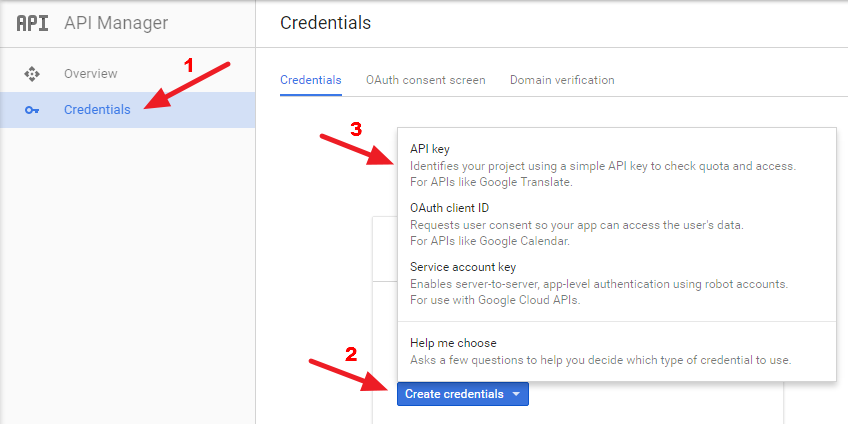Click the Create credentials button
This screenshot has width=848, height=424.
click(462, 394)
